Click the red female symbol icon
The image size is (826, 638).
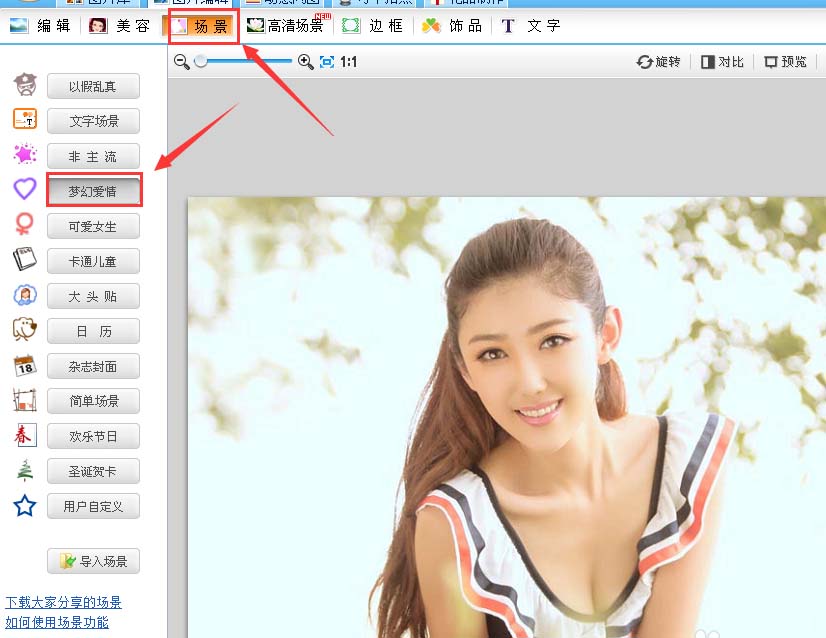pos(24,224)
